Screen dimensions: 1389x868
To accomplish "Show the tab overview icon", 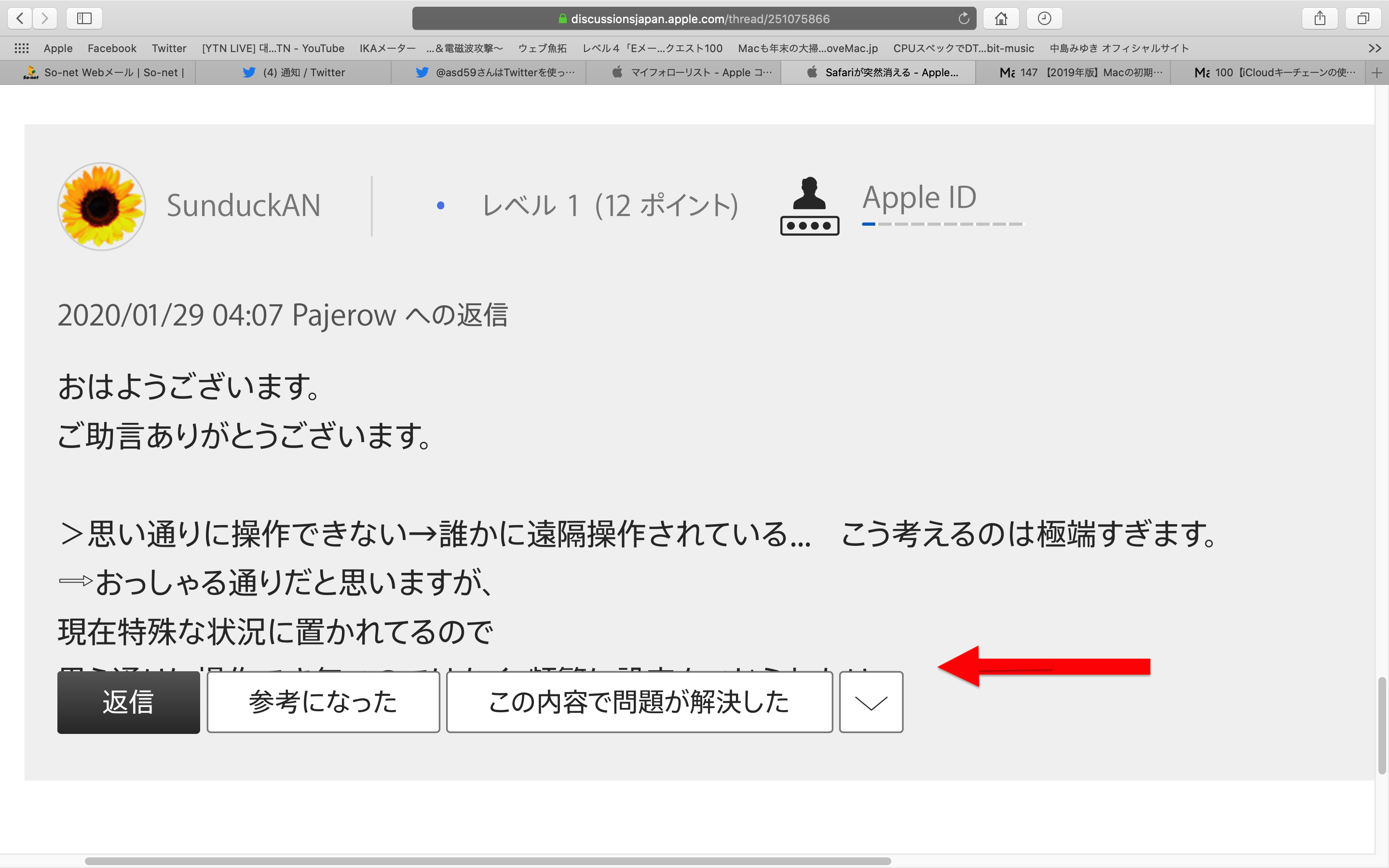I will pyautogui.click(x=1362, y=18).
